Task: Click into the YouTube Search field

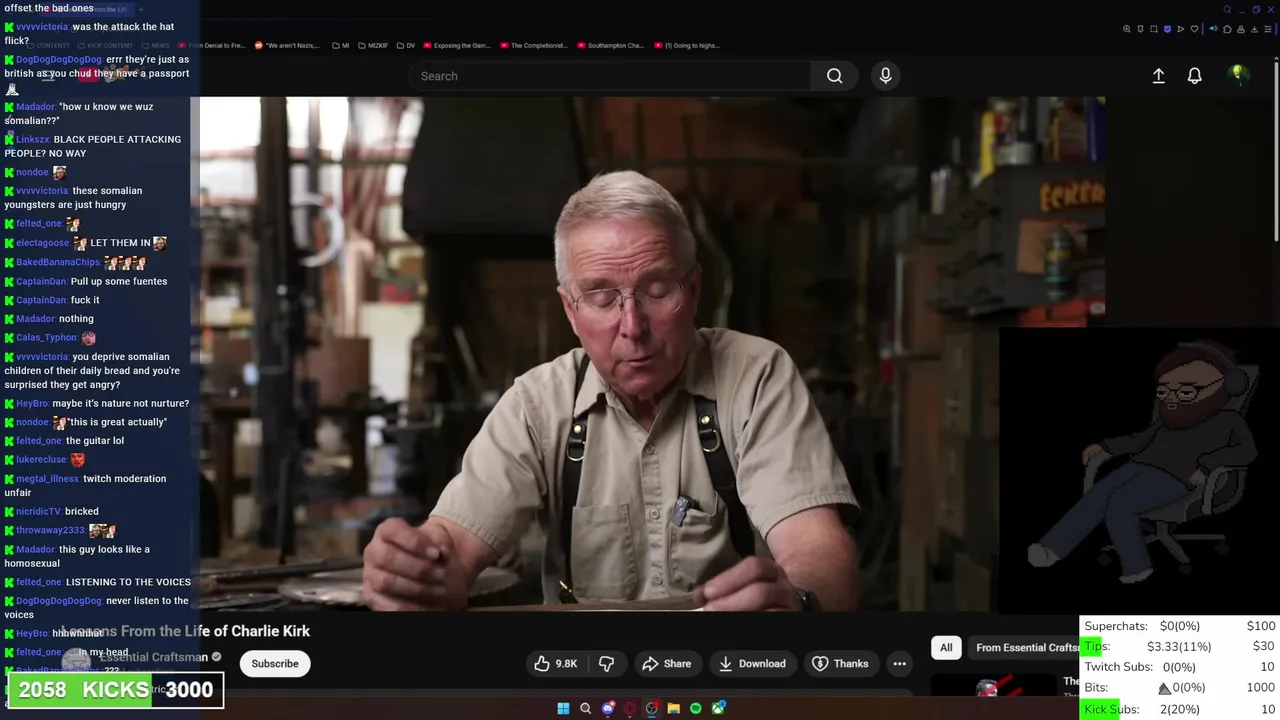Action: click(610, 76)
